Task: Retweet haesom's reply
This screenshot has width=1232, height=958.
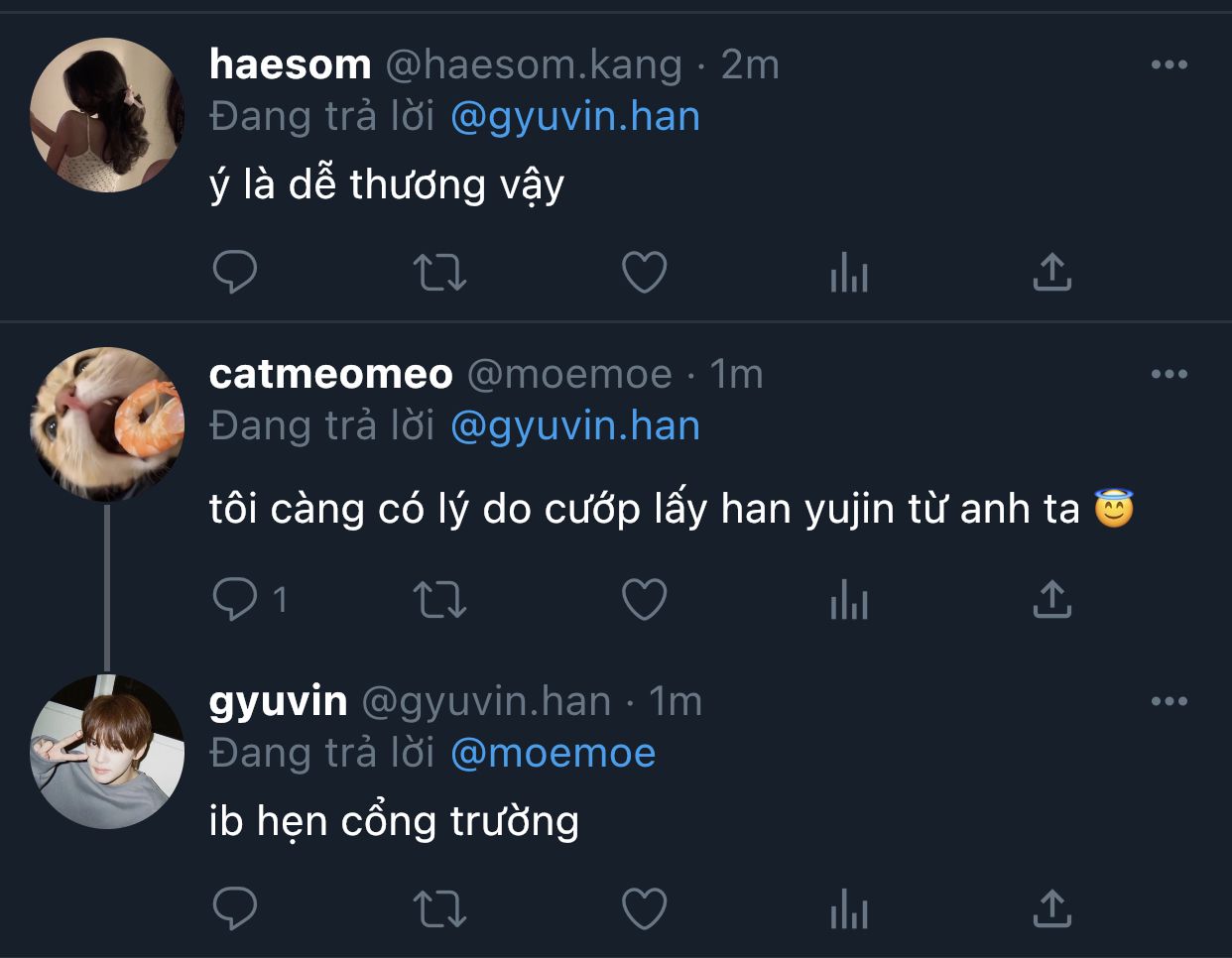Action: click(439, 272)
